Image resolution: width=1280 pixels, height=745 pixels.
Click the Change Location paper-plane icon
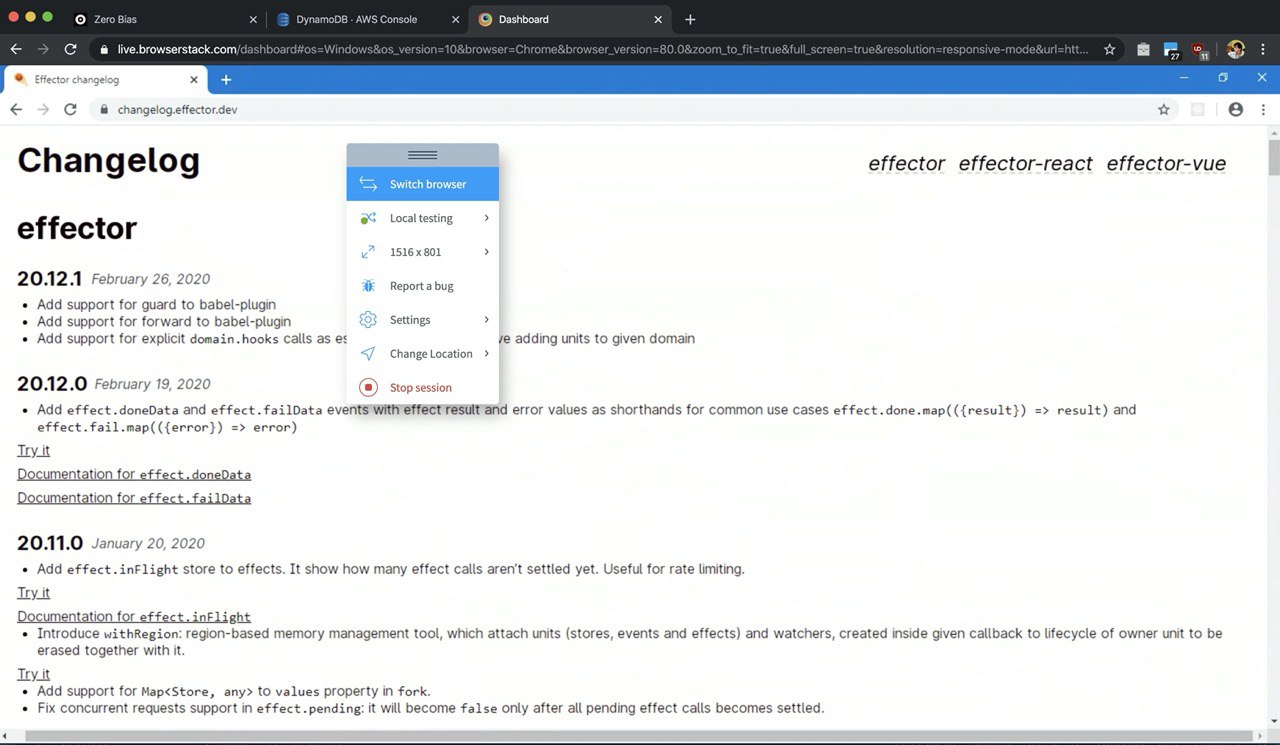click(368, 354)
